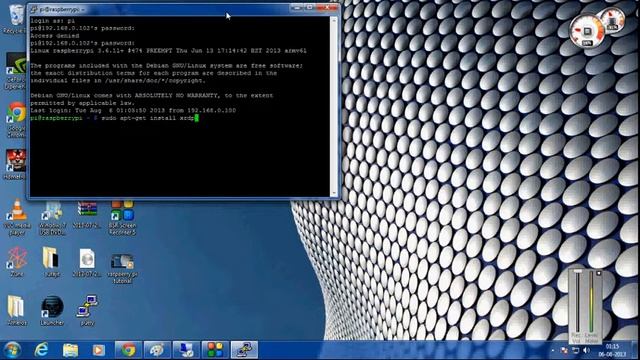Open the Launcher shortcut on the desktop
This screenshot has height=360, width=640.
(52, 310)
